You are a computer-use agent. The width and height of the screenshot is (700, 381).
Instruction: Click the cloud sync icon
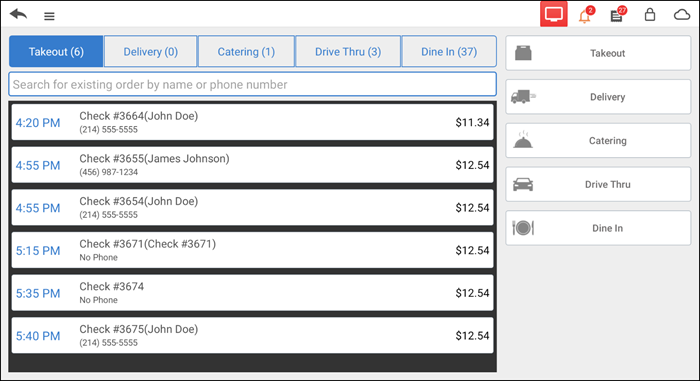tap(682, 15)
